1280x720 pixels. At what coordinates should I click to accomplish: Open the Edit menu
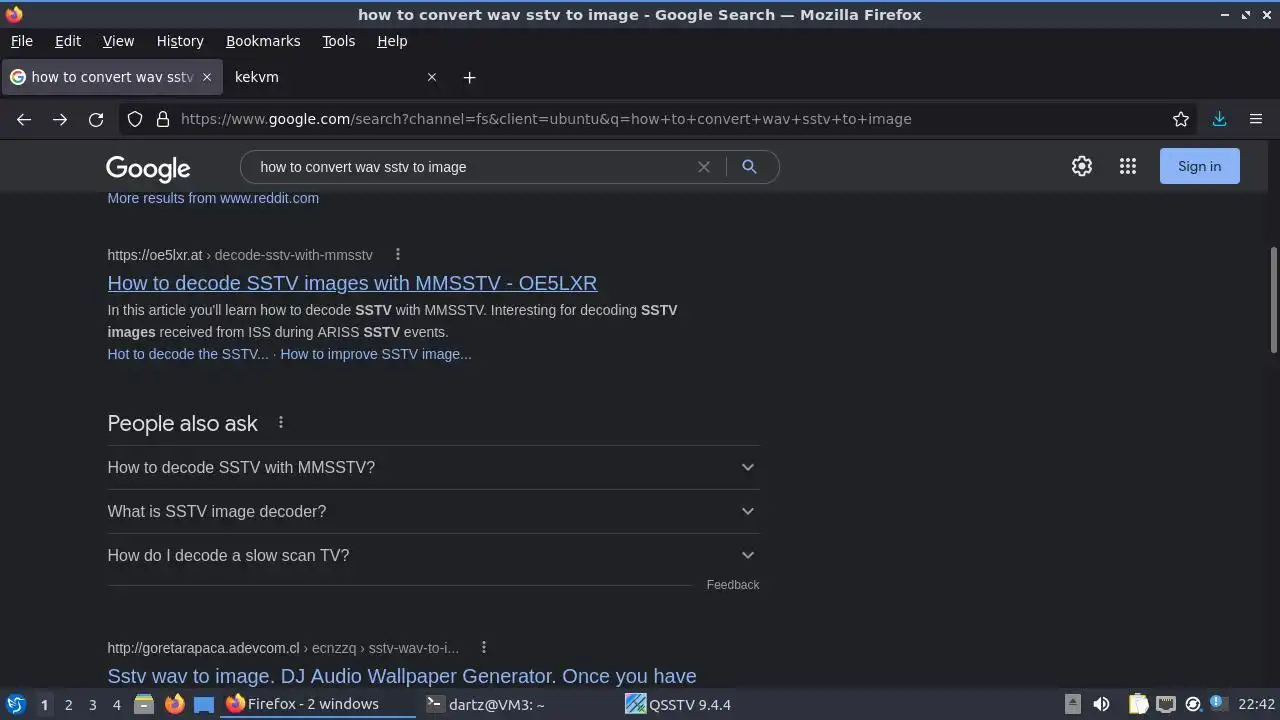coord(68,41)
